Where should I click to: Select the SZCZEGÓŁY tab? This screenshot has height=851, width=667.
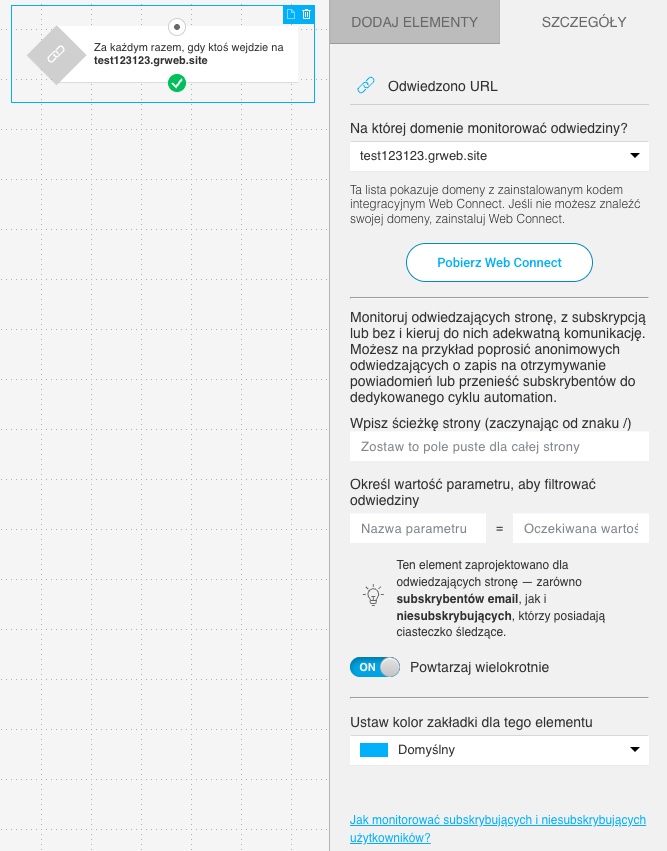pos(584,22)
